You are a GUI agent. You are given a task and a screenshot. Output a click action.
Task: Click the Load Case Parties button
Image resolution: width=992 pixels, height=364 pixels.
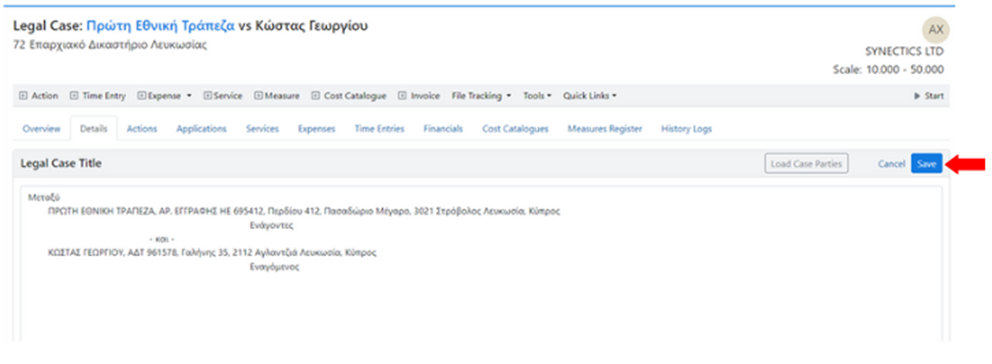pyautogui.click(x=806, y=164)
